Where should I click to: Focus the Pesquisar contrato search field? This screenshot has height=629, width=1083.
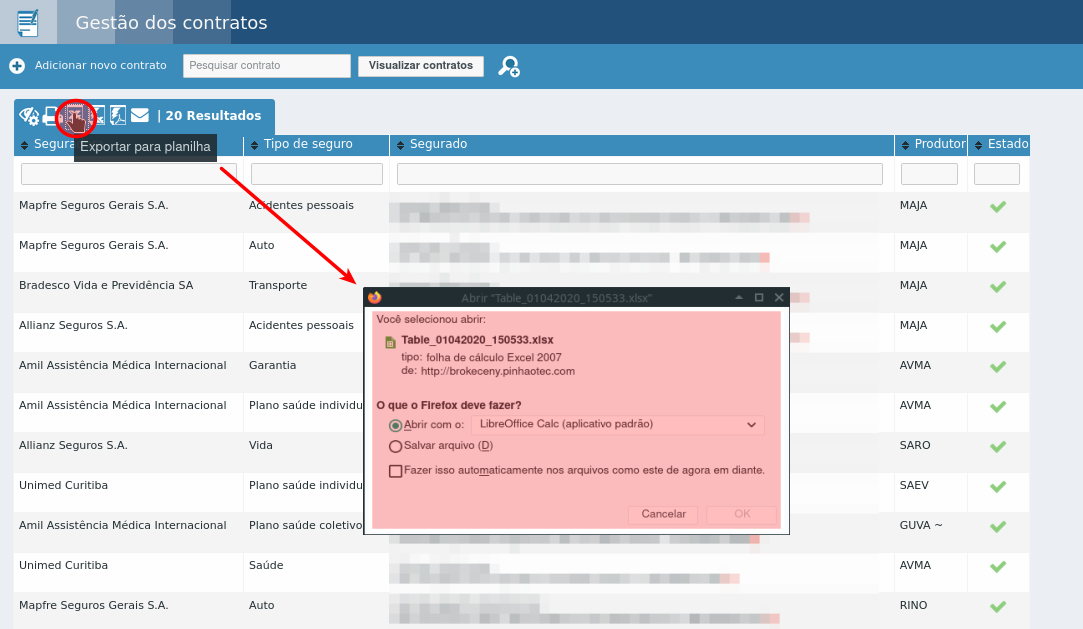[x=267, y=66]
